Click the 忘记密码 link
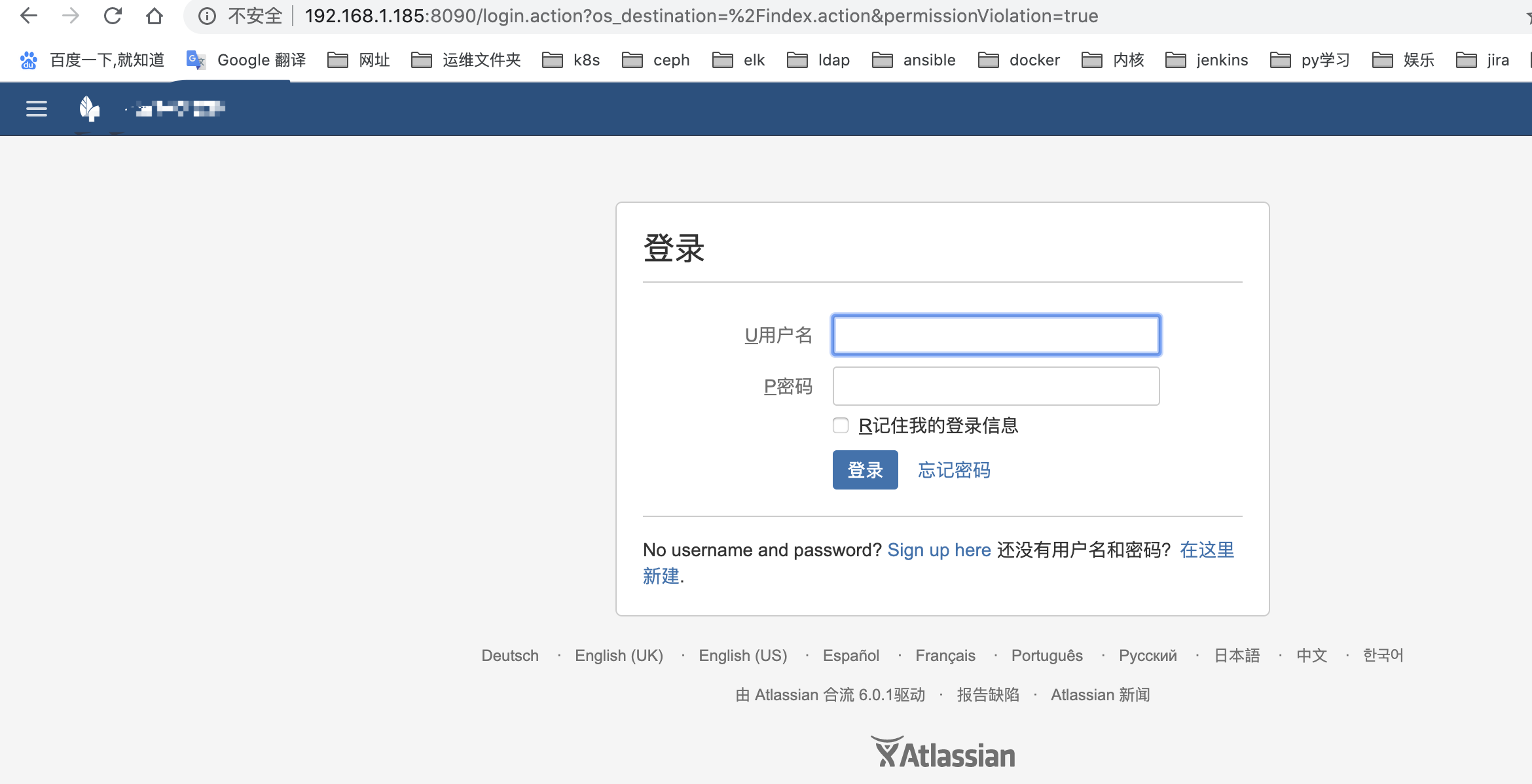This screenshot has height=784, width=1532. (954, 470)
